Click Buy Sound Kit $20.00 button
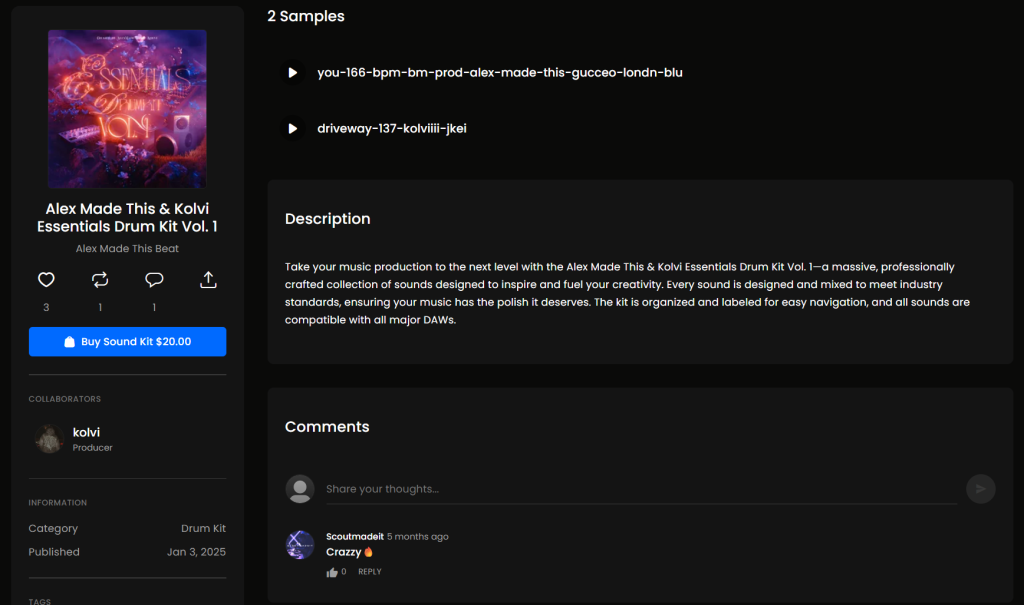Viewport: 1024px width, 605px height. point(127,342)
